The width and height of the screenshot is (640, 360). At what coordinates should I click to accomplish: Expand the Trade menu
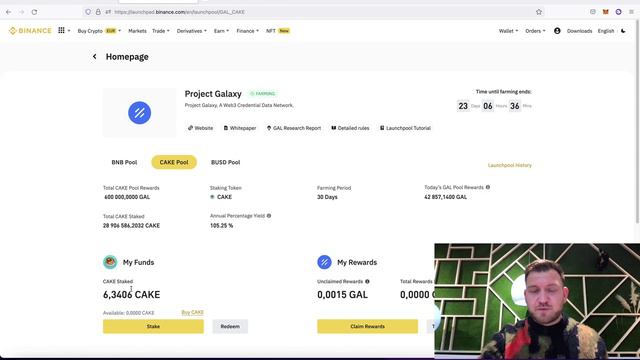point(160,31)
